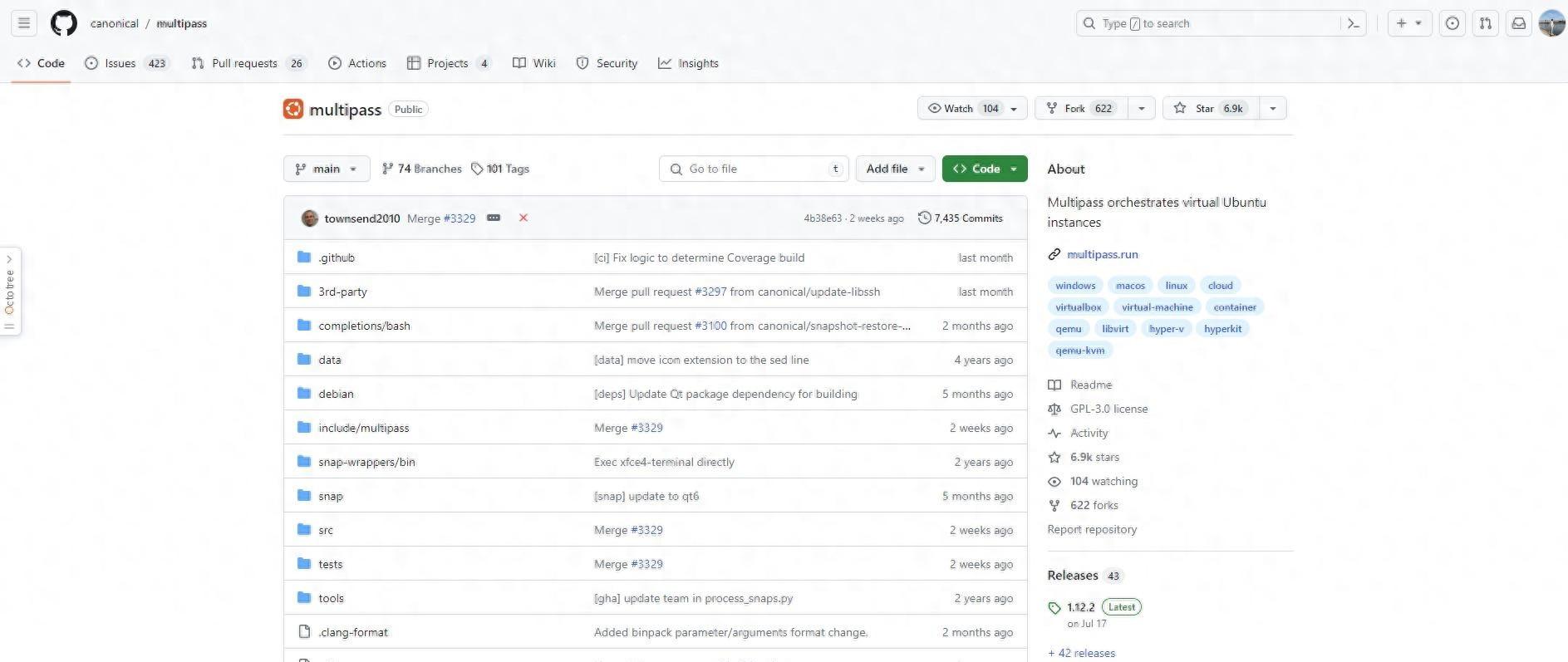Screen dimensions: 1568x662
Task: Star the multipass repository
Action: 1212,109
